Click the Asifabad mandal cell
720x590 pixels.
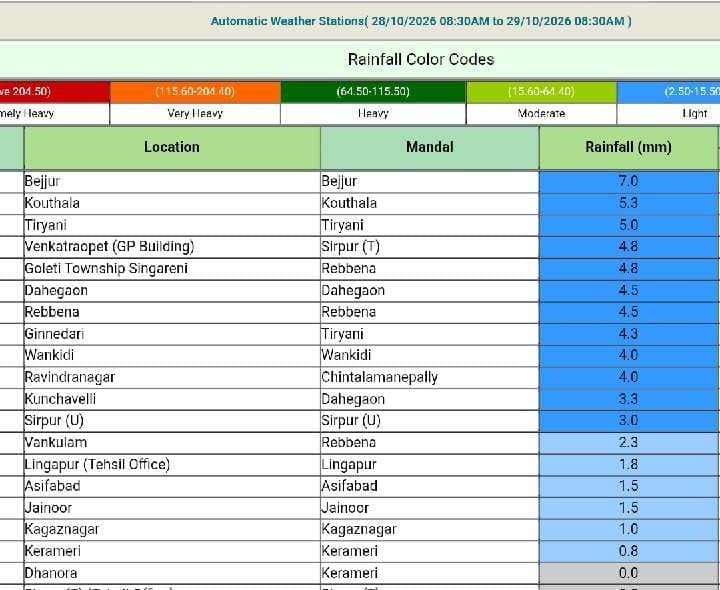(430, 486)
